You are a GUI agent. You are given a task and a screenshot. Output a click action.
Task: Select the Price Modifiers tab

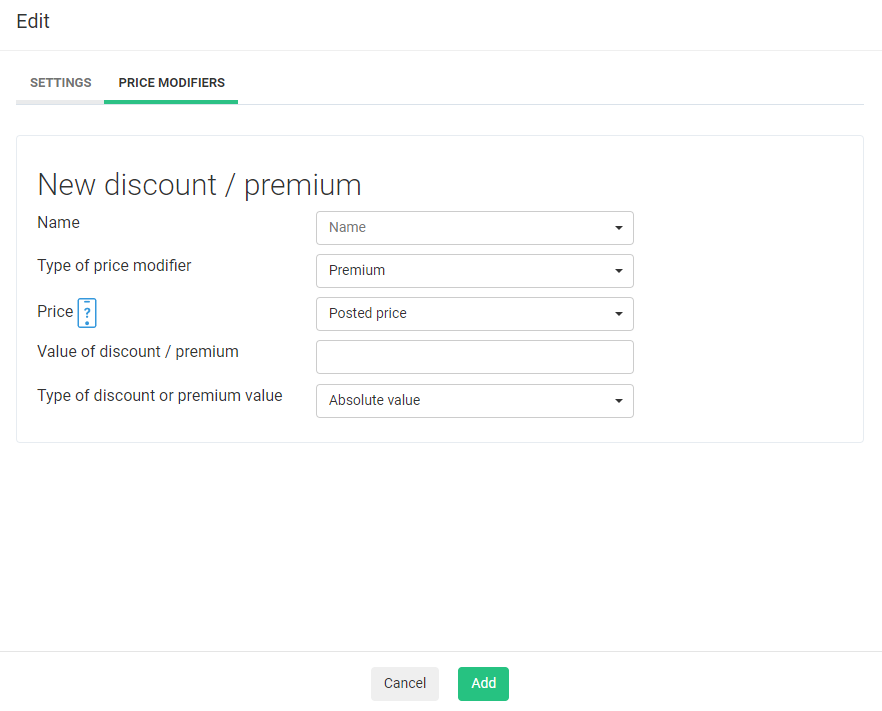point(171,83)
